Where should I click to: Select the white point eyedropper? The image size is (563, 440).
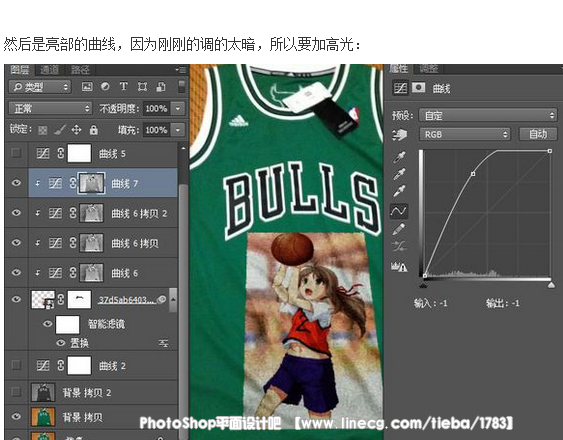(399, 191)
